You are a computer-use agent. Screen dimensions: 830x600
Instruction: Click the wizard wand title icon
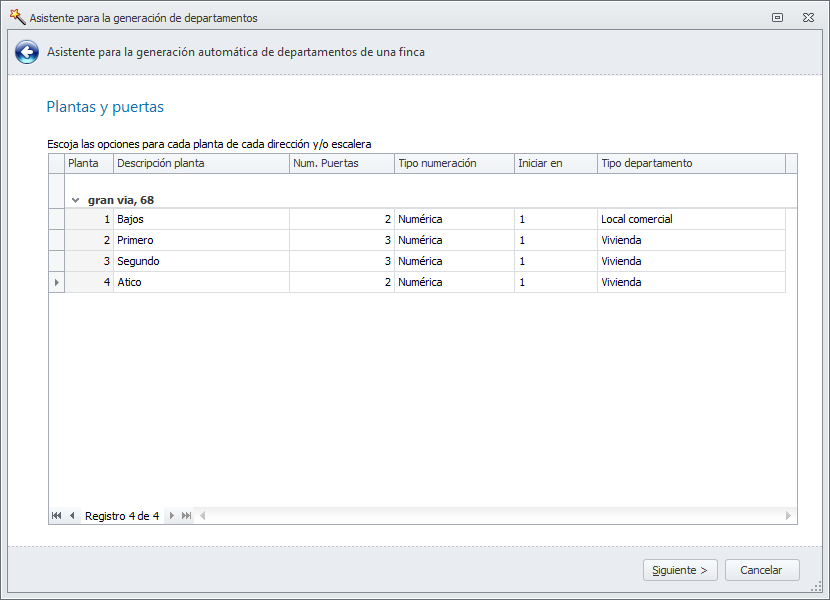pyautogui.click(x=16, y=17)
